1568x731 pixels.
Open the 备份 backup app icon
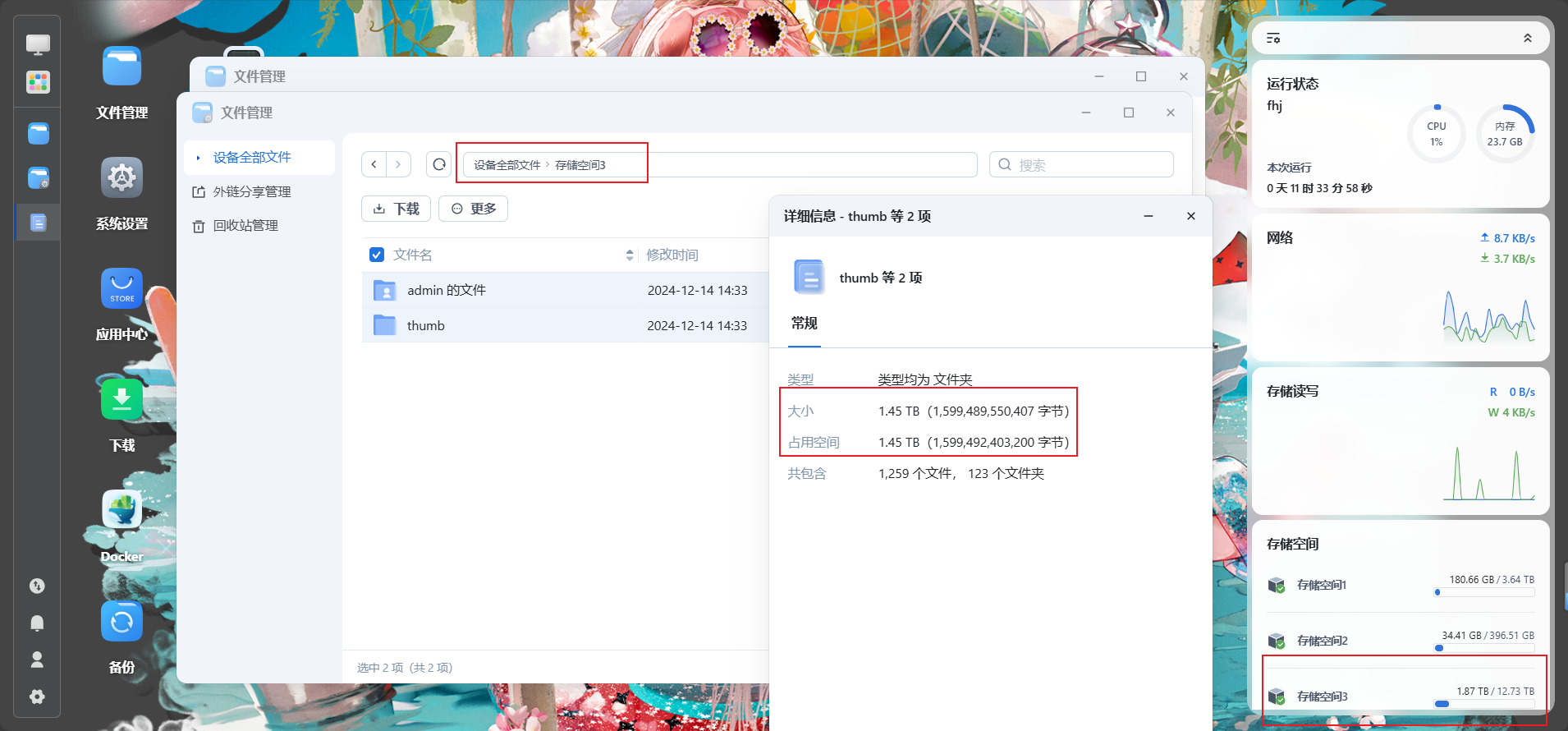click(x=121, y=621)
